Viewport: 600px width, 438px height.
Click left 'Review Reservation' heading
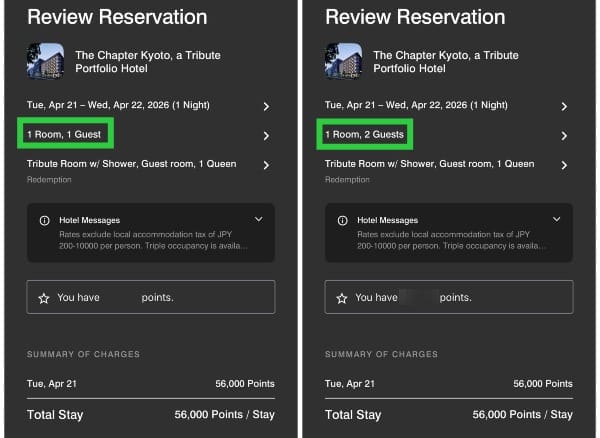click(x=117, y=17)
